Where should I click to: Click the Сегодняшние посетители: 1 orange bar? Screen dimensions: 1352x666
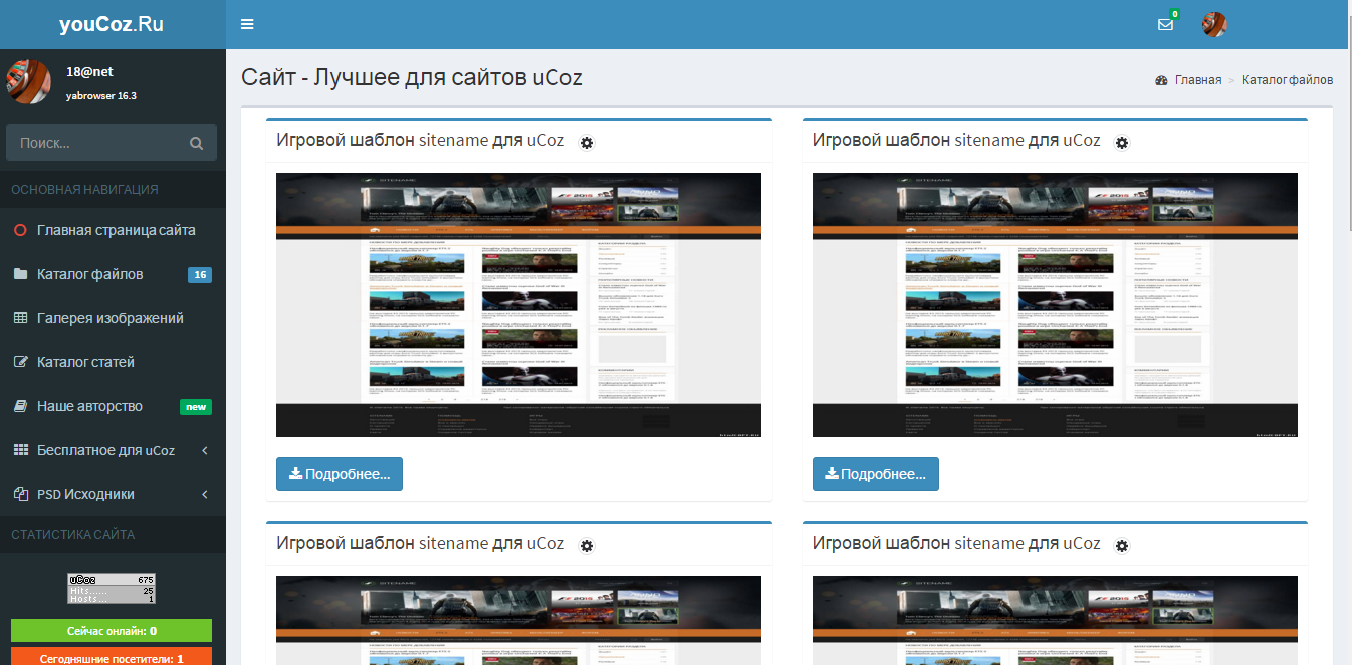pyautogui.click(x=111, y=658)
